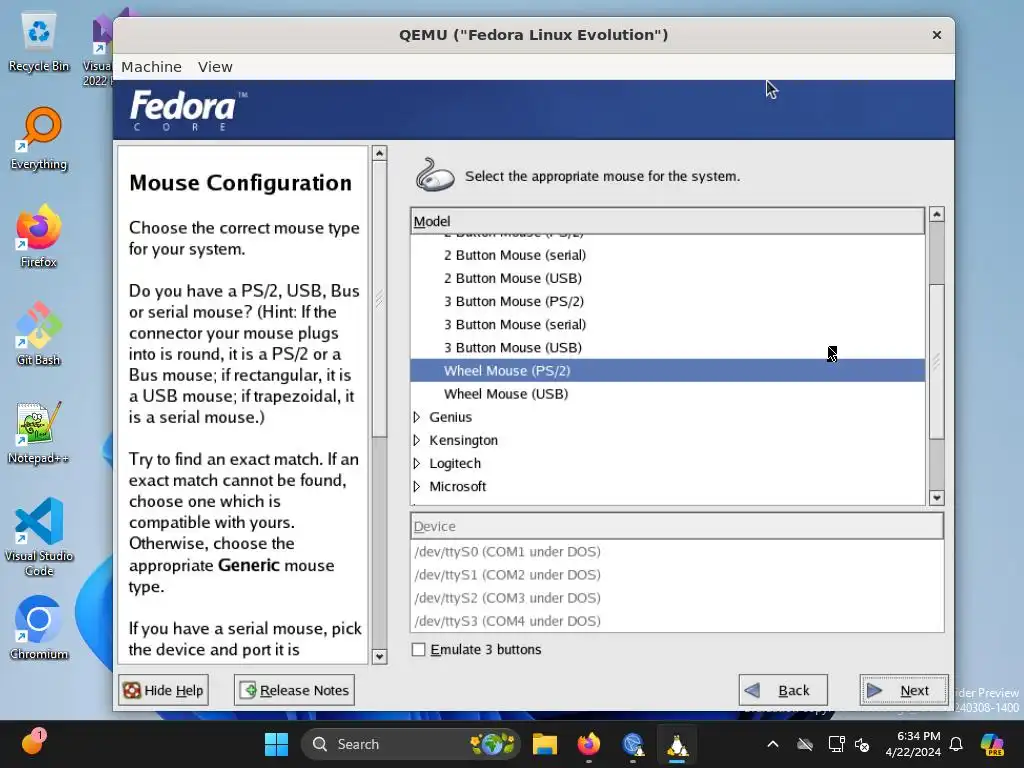Click the QEMU penguin taskbar icon

pos(677,744)
